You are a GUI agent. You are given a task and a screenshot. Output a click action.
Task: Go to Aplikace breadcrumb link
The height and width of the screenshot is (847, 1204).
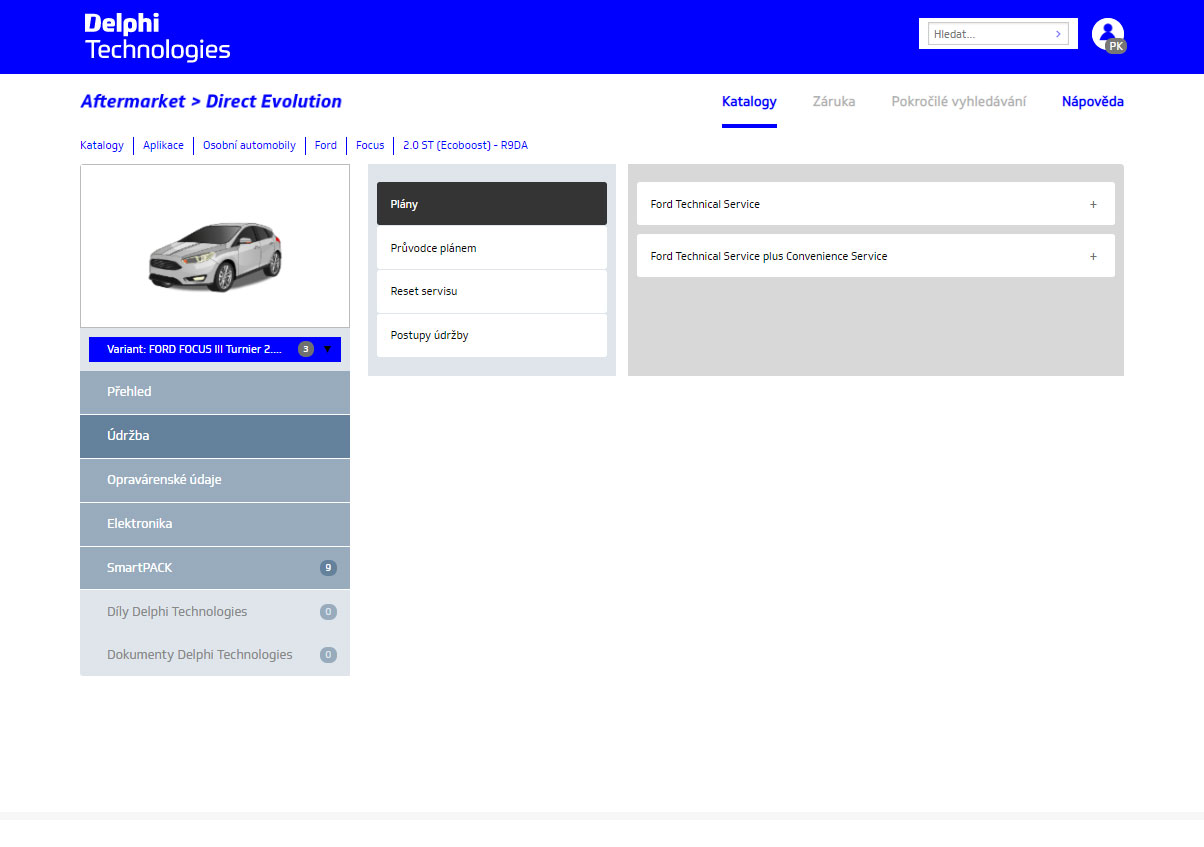click(163, 145)
